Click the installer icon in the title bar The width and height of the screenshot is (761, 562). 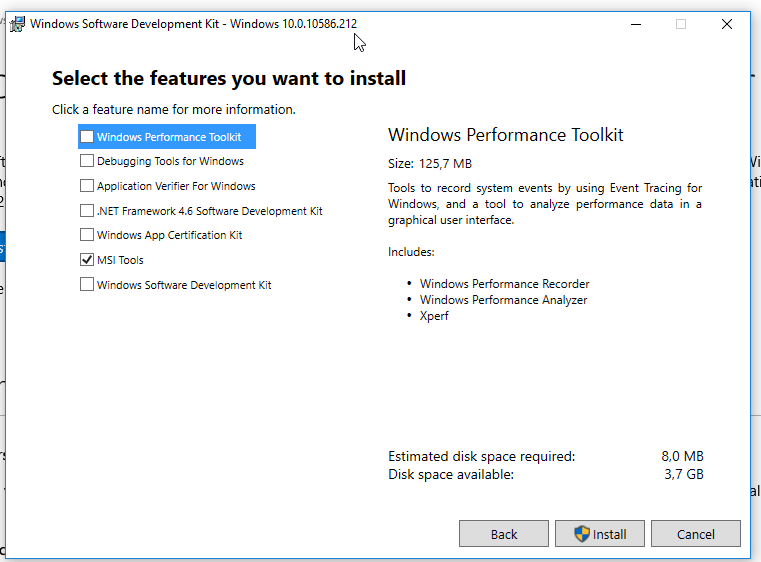coord(18,24)
